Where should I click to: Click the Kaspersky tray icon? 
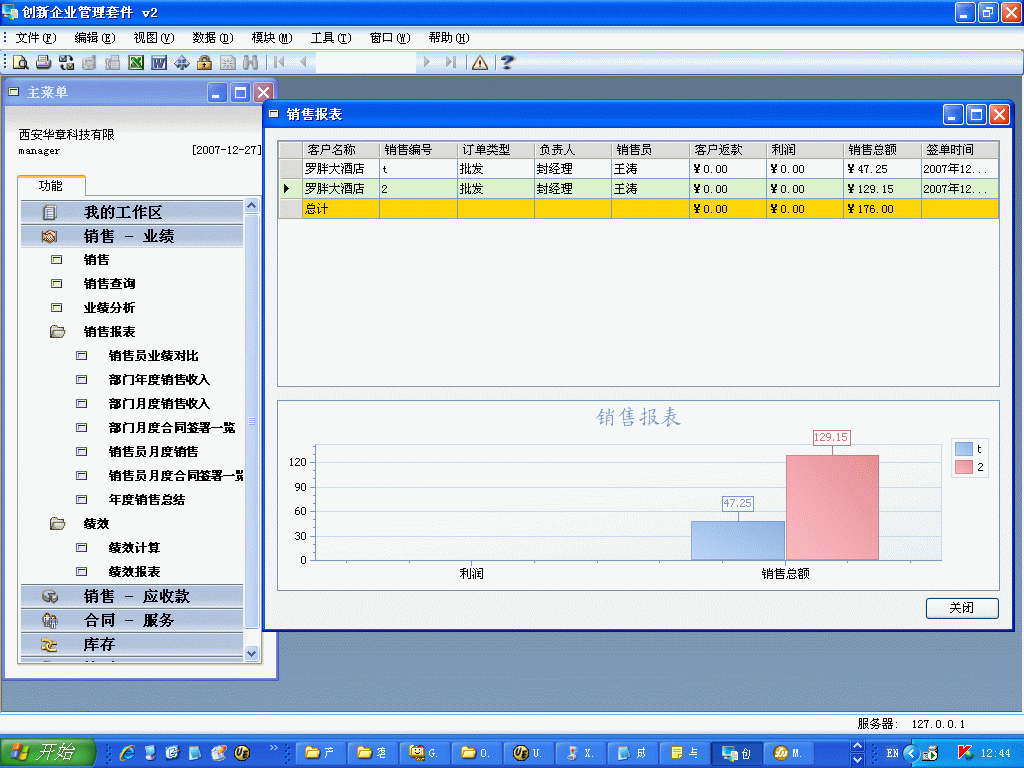[965, 752]
